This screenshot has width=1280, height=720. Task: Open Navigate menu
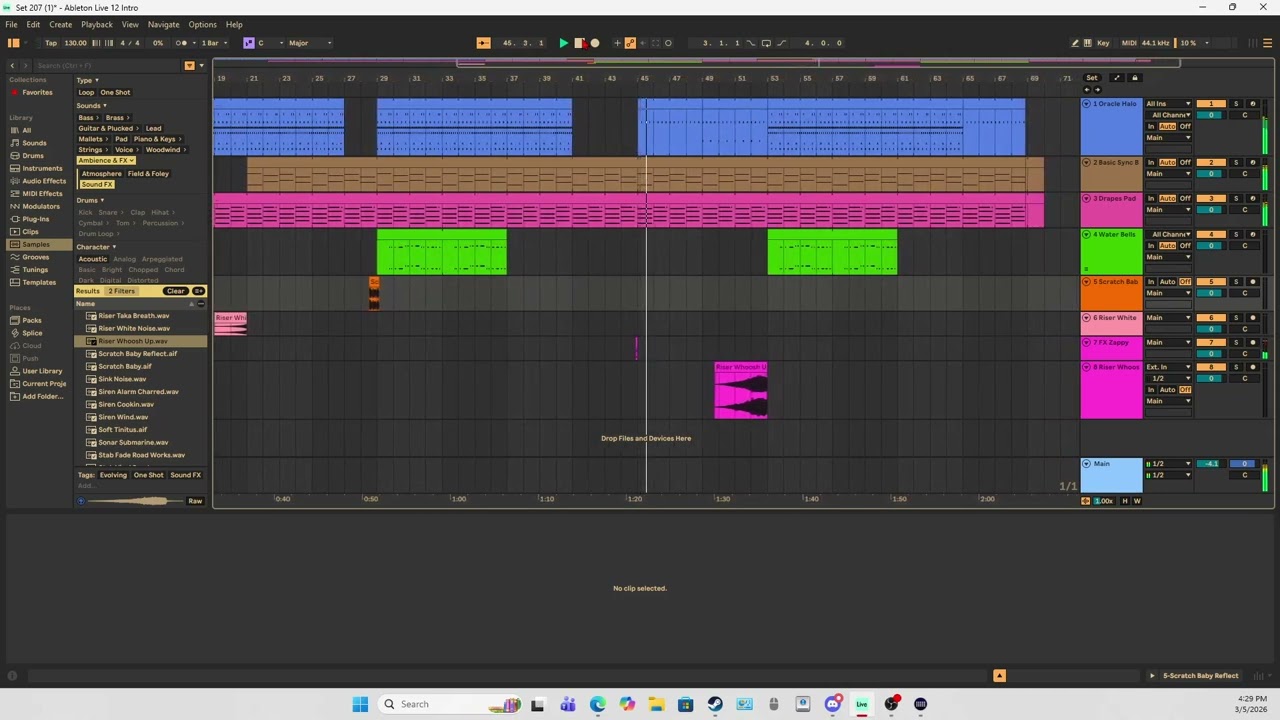[x=163, y=24]
